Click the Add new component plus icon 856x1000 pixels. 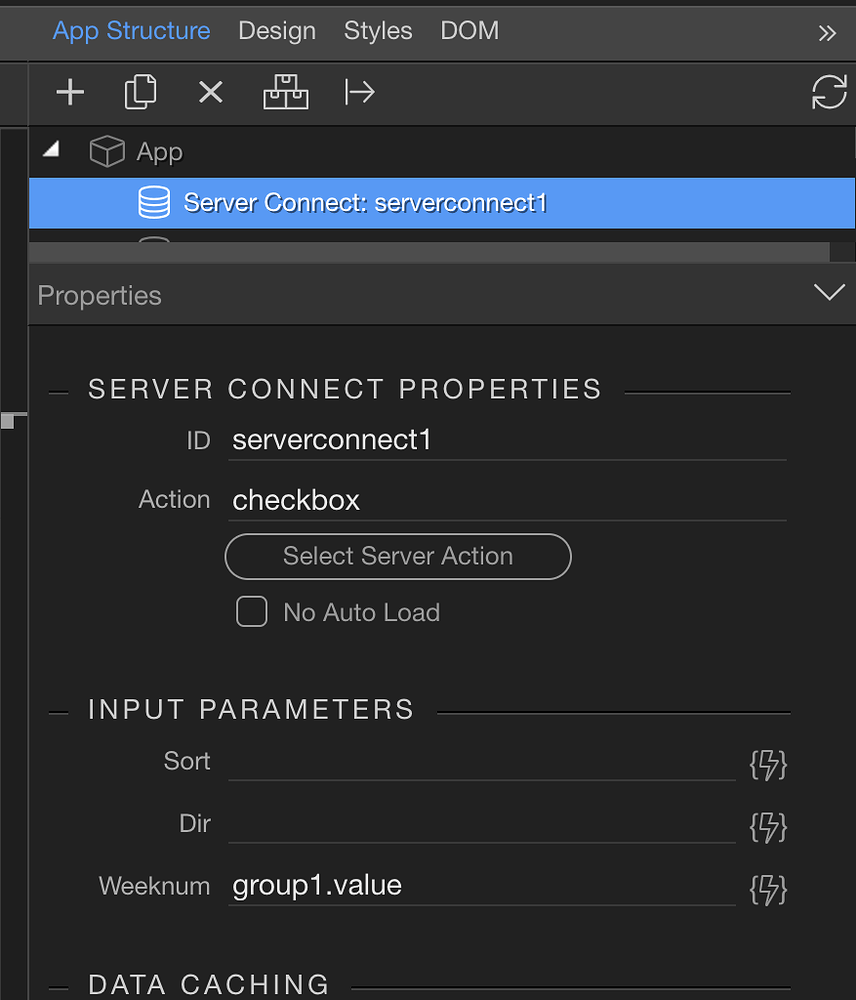[x=70, y=92]
